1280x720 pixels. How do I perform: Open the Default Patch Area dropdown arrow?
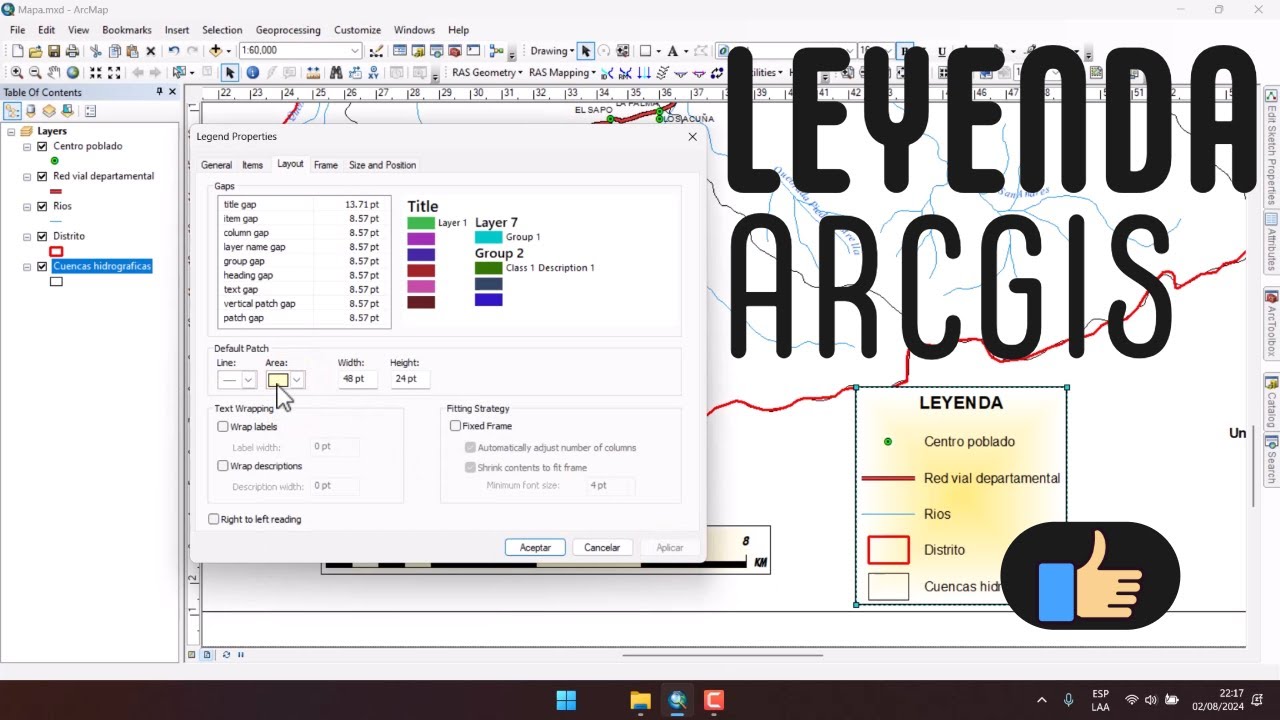coord(297,380)
